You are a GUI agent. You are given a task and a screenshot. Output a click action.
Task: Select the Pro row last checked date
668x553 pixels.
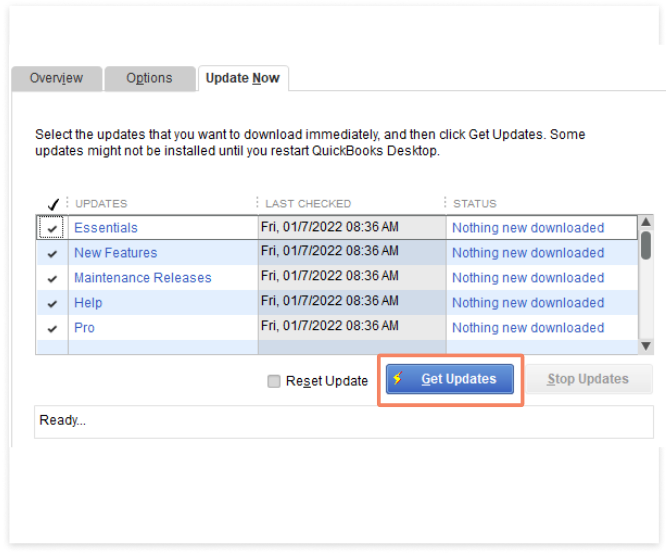[x=352, y=327]
